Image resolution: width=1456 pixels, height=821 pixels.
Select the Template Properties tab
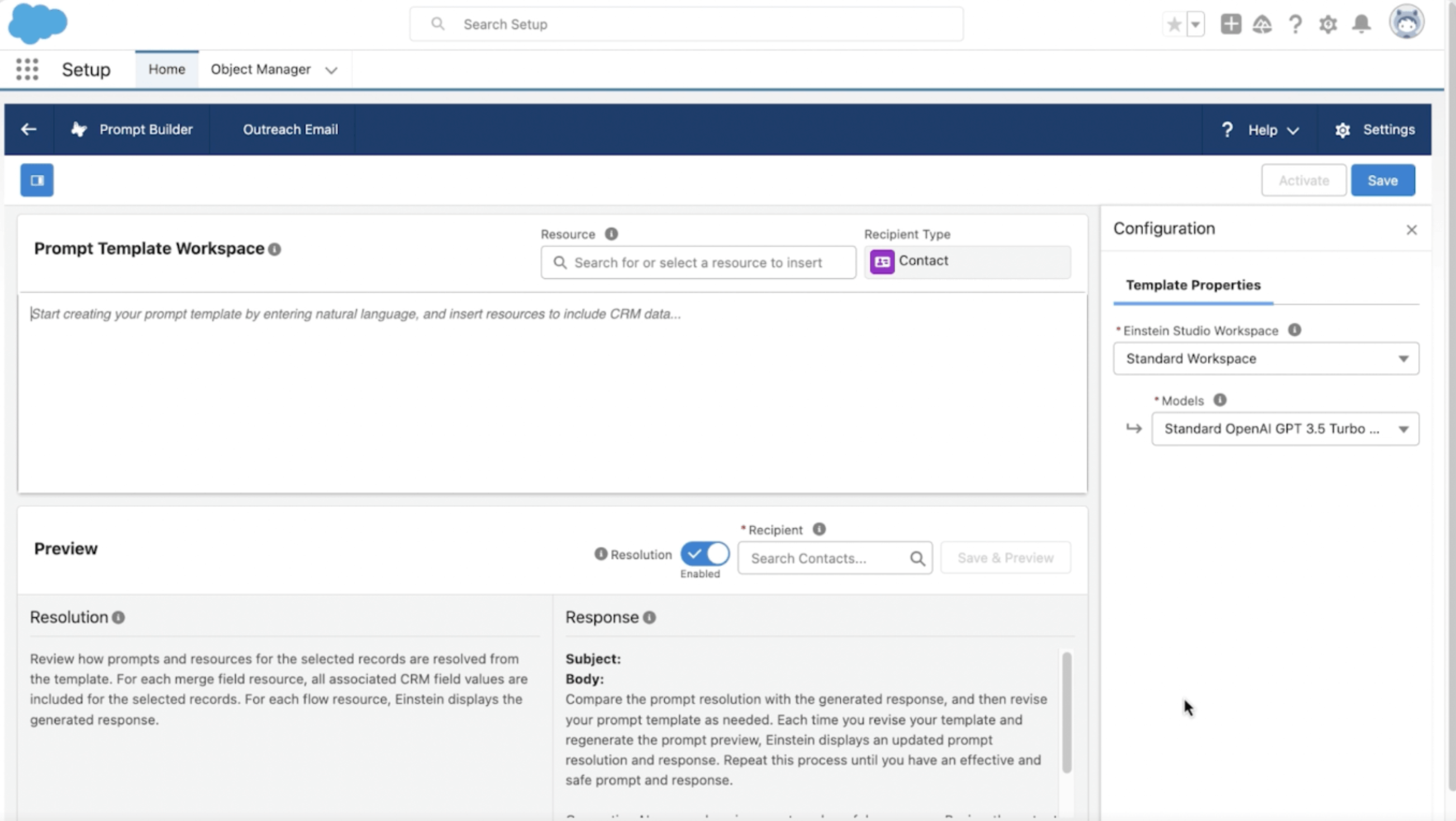coord(1193,285)
